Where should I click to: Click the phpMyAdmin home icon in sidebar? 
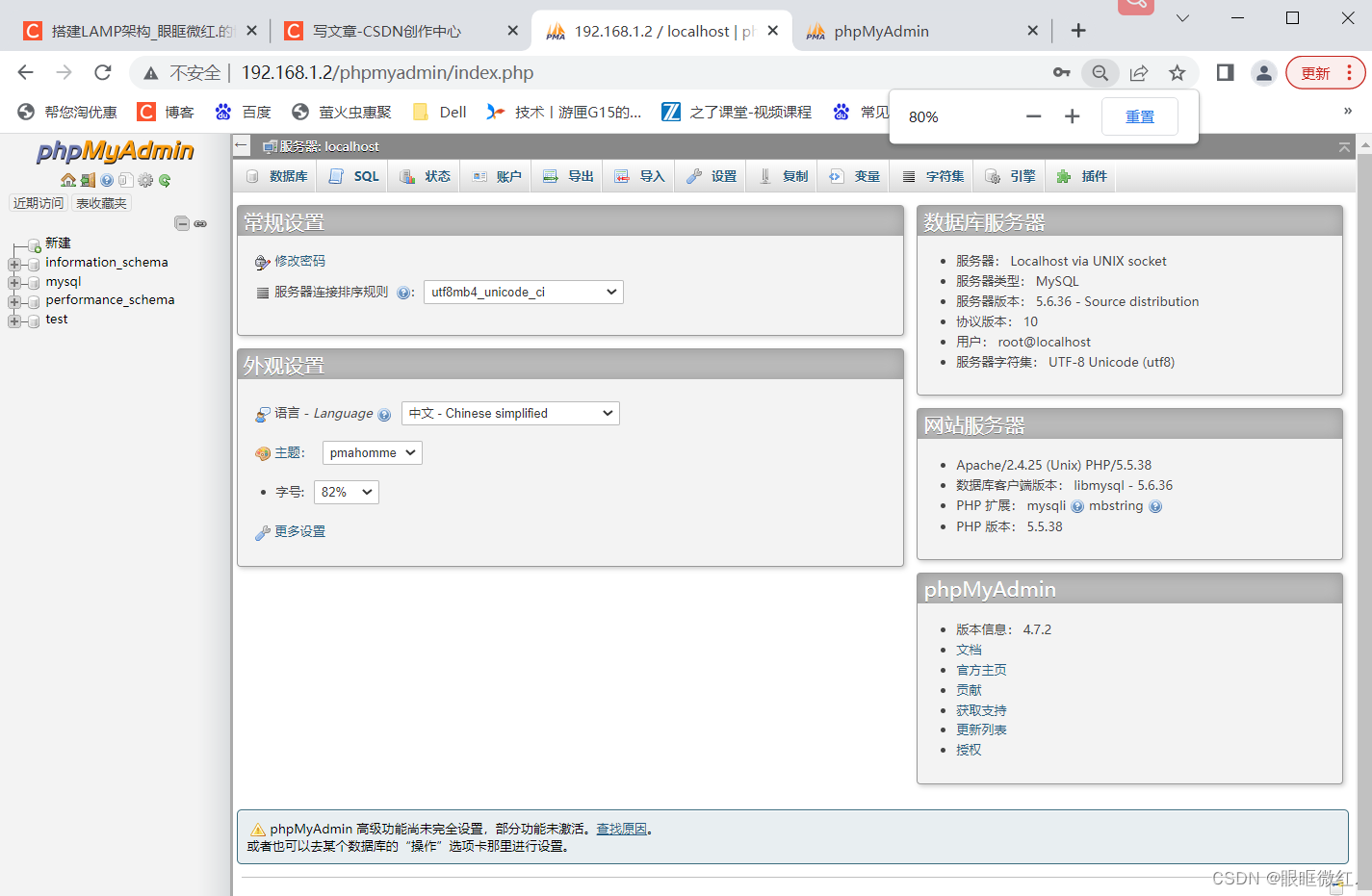68,180
